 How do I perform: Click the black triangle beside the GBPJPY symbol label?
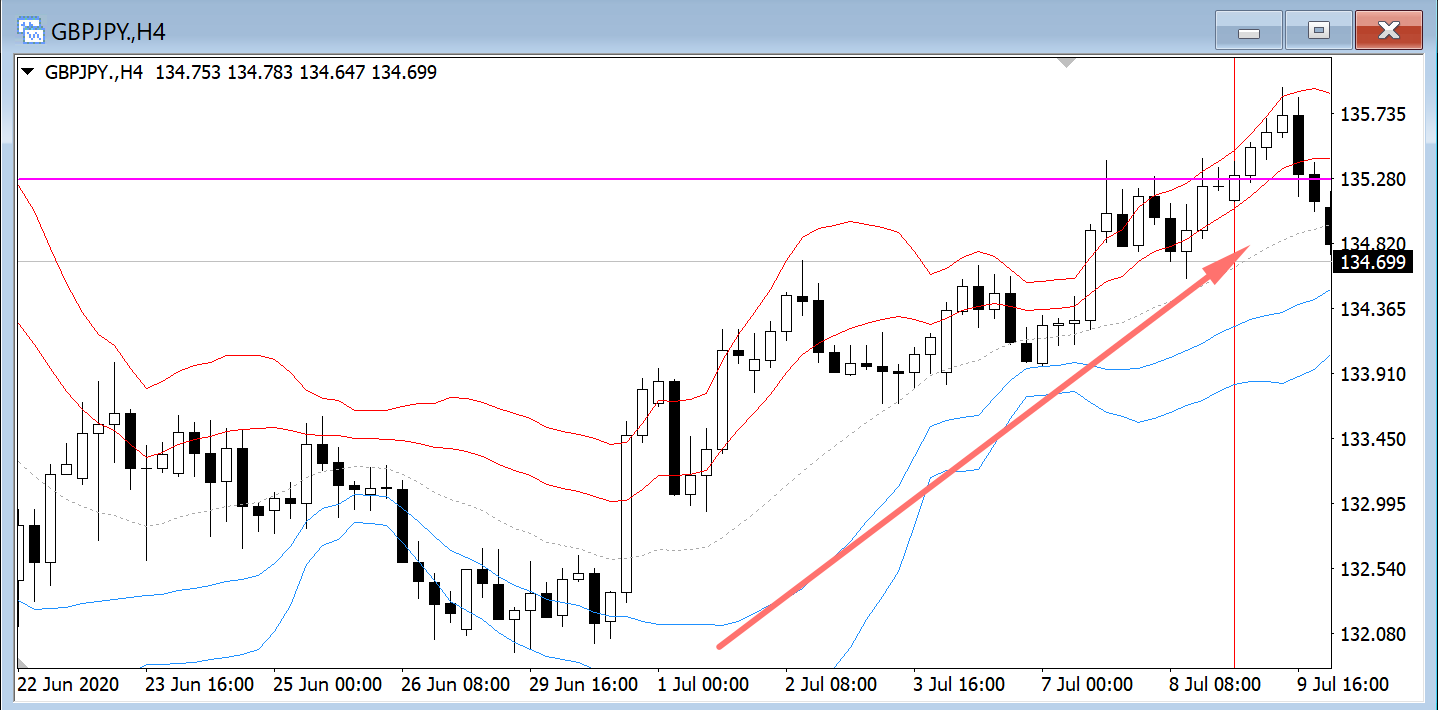[28, 72]
